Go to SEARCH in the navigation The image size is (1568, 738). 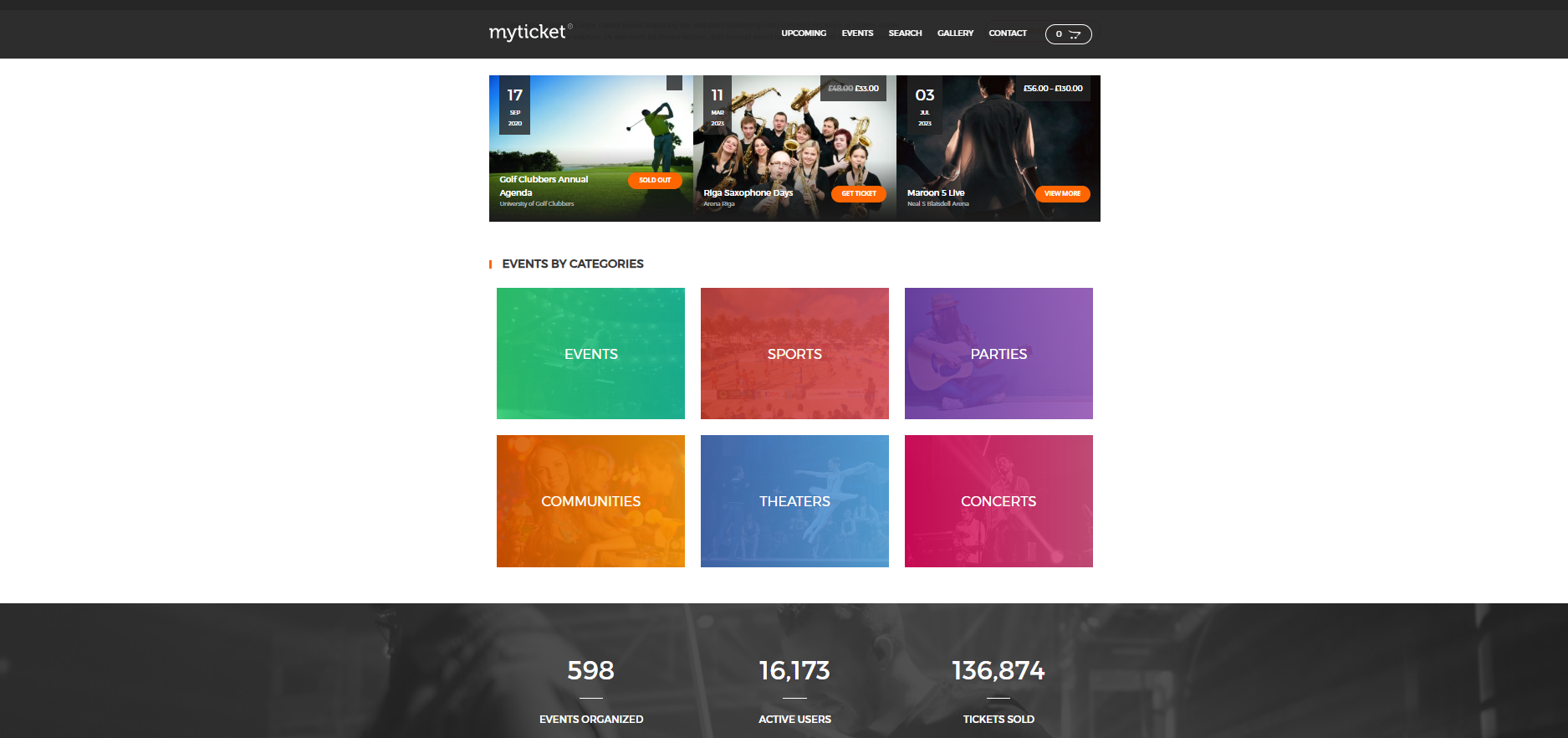pyautogui.click(x=905, y=33)
